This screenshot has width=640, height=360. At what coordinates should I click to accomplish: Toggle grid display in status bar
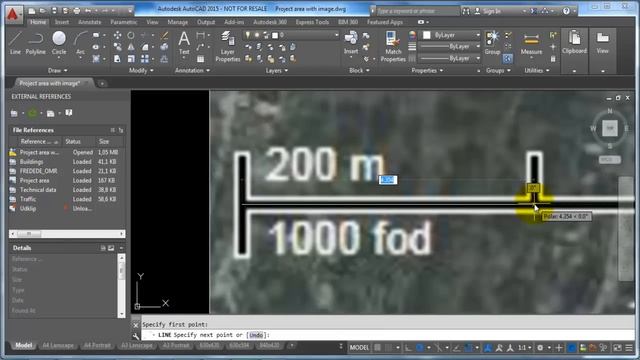(x=378, y=348)
